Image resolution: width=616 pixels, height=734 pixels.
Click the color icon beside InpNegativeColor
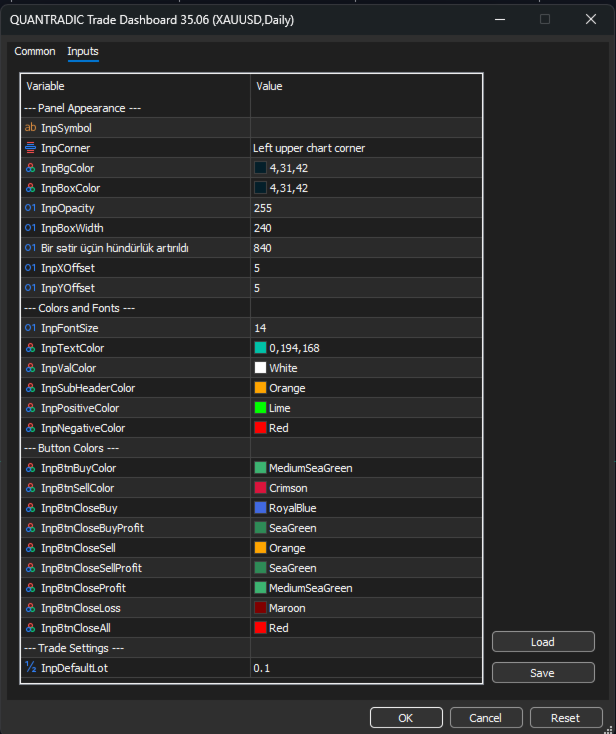[30, 428]
